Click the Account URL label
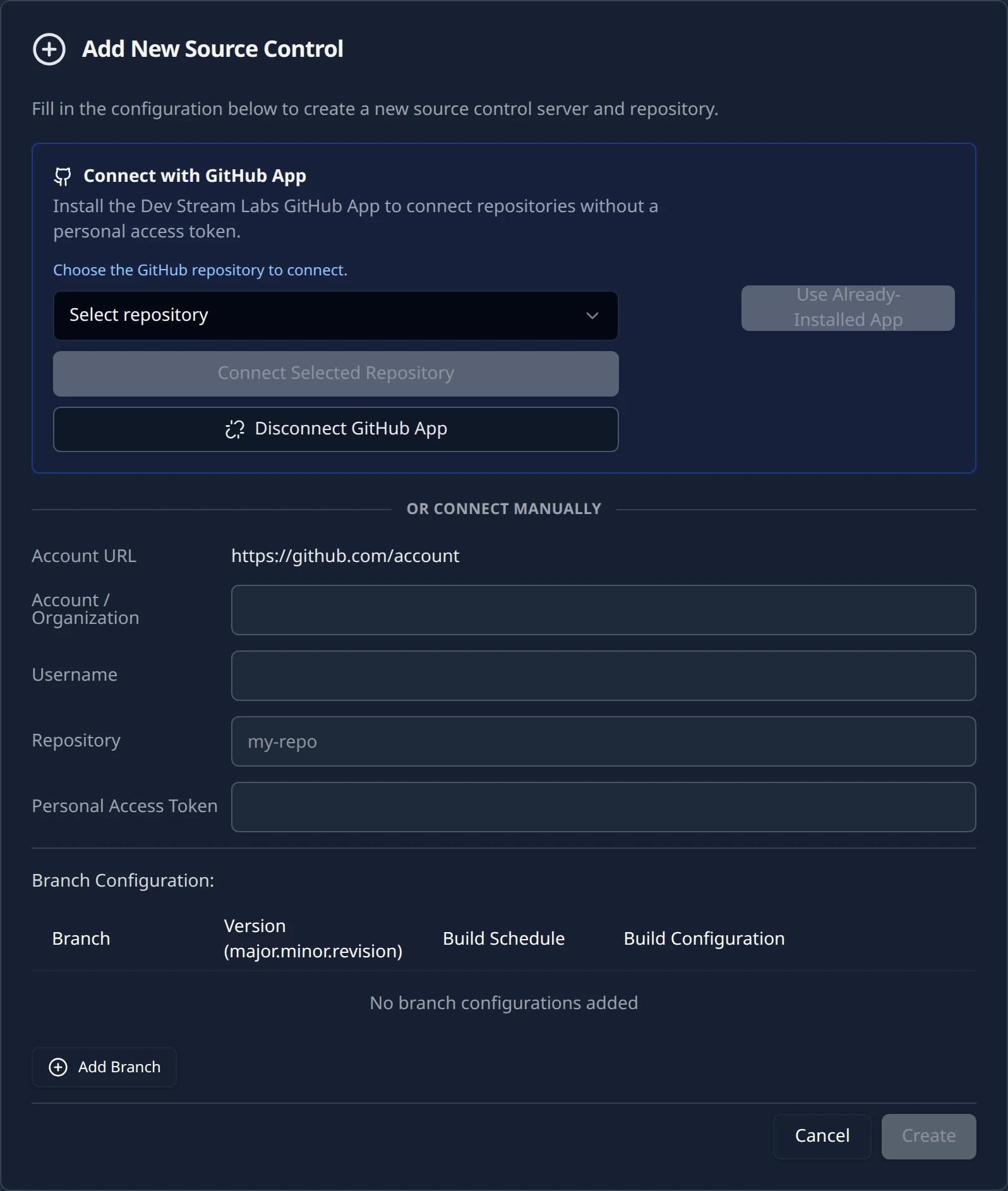 84,556
